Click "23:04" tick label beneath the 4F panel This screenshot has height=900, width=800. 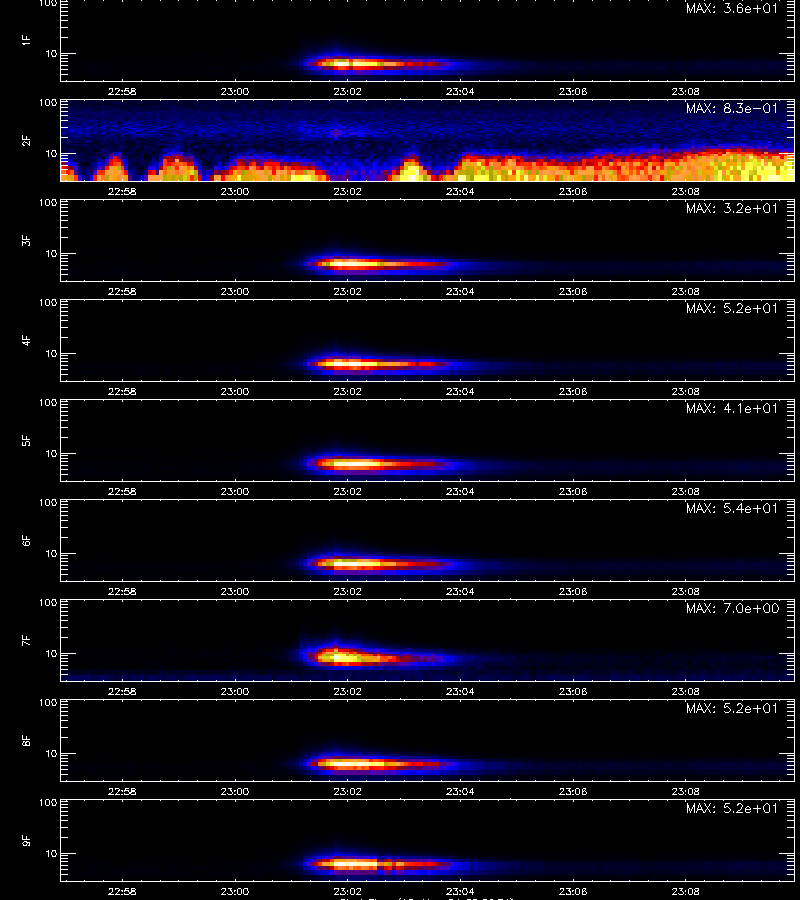[460, 391]
